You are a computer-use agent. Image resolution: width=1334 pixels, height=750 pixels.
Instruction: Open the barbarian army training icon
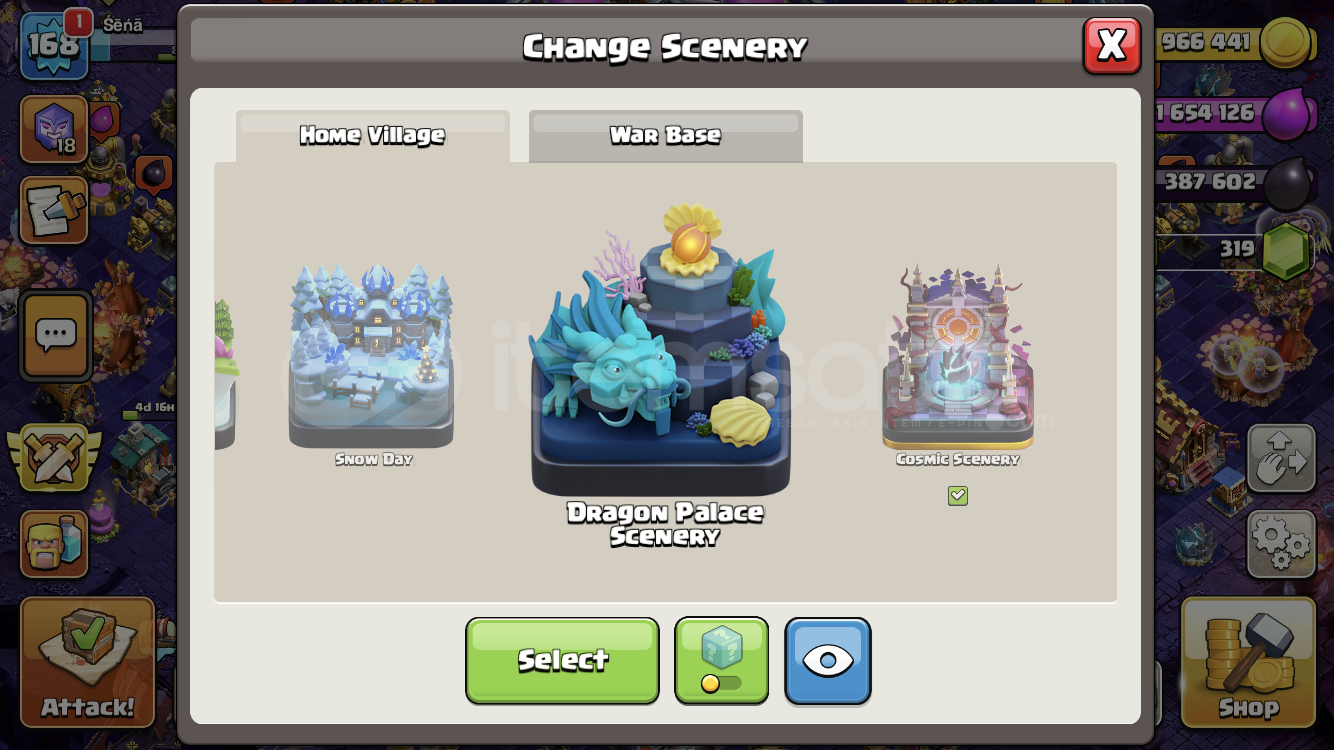(x=54, y=544)
